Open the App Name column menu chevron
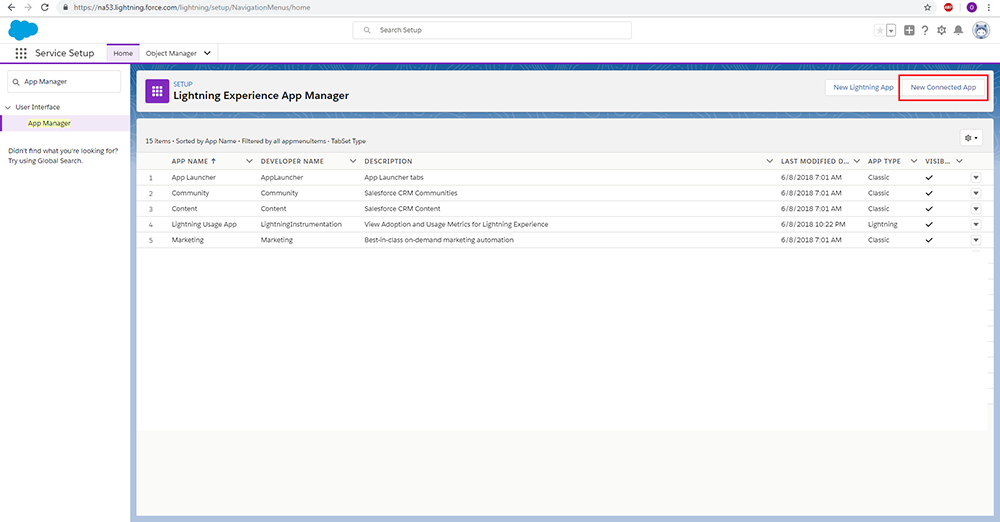This screenshot has width=1000, height=522. click(249, 161)
